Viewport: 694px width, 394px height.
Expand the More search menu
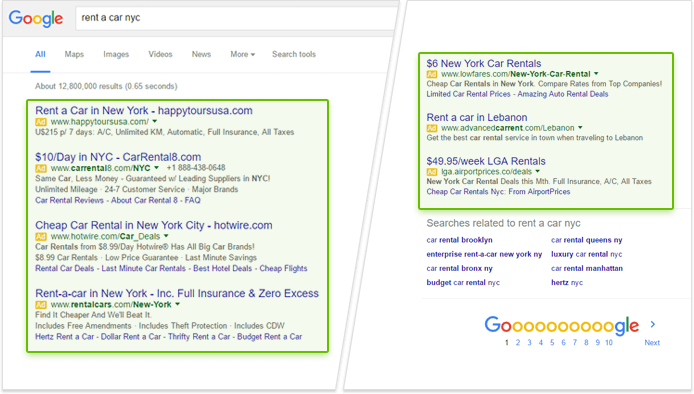coord(243,54)
